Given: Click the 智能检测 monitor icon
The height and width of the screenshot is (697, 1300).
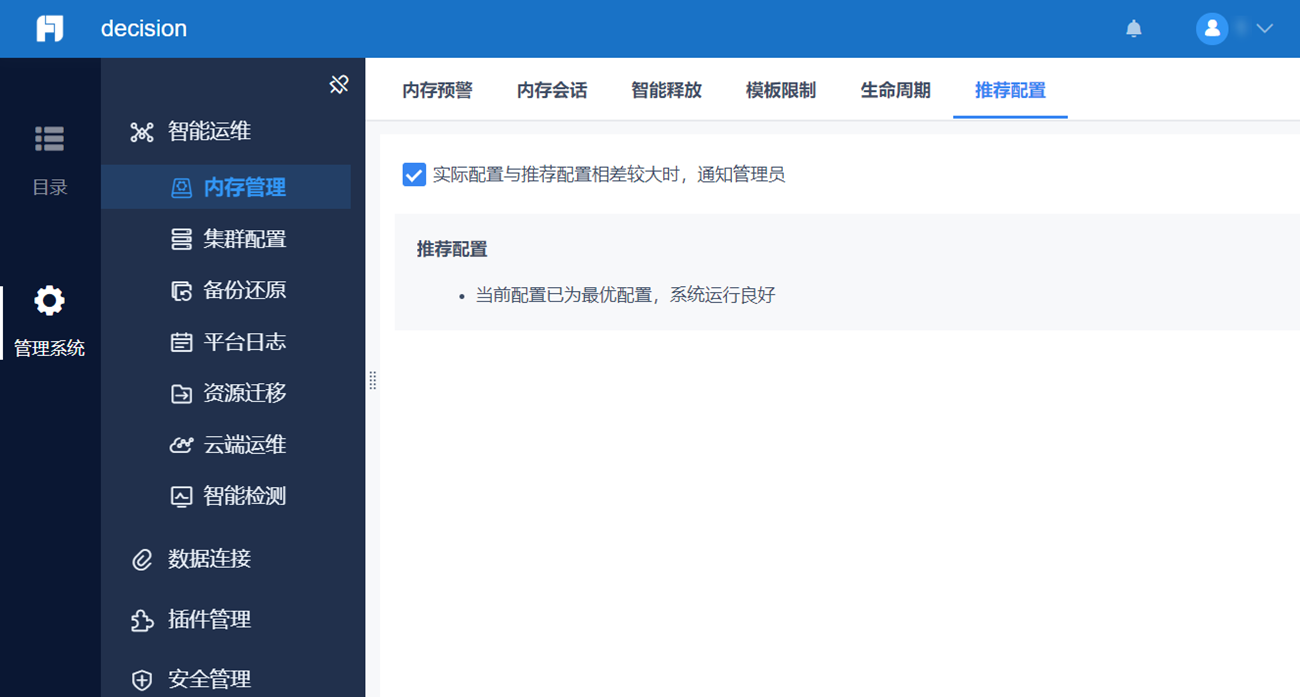Looking at the screenshot, I should click(x=181, y=496).
